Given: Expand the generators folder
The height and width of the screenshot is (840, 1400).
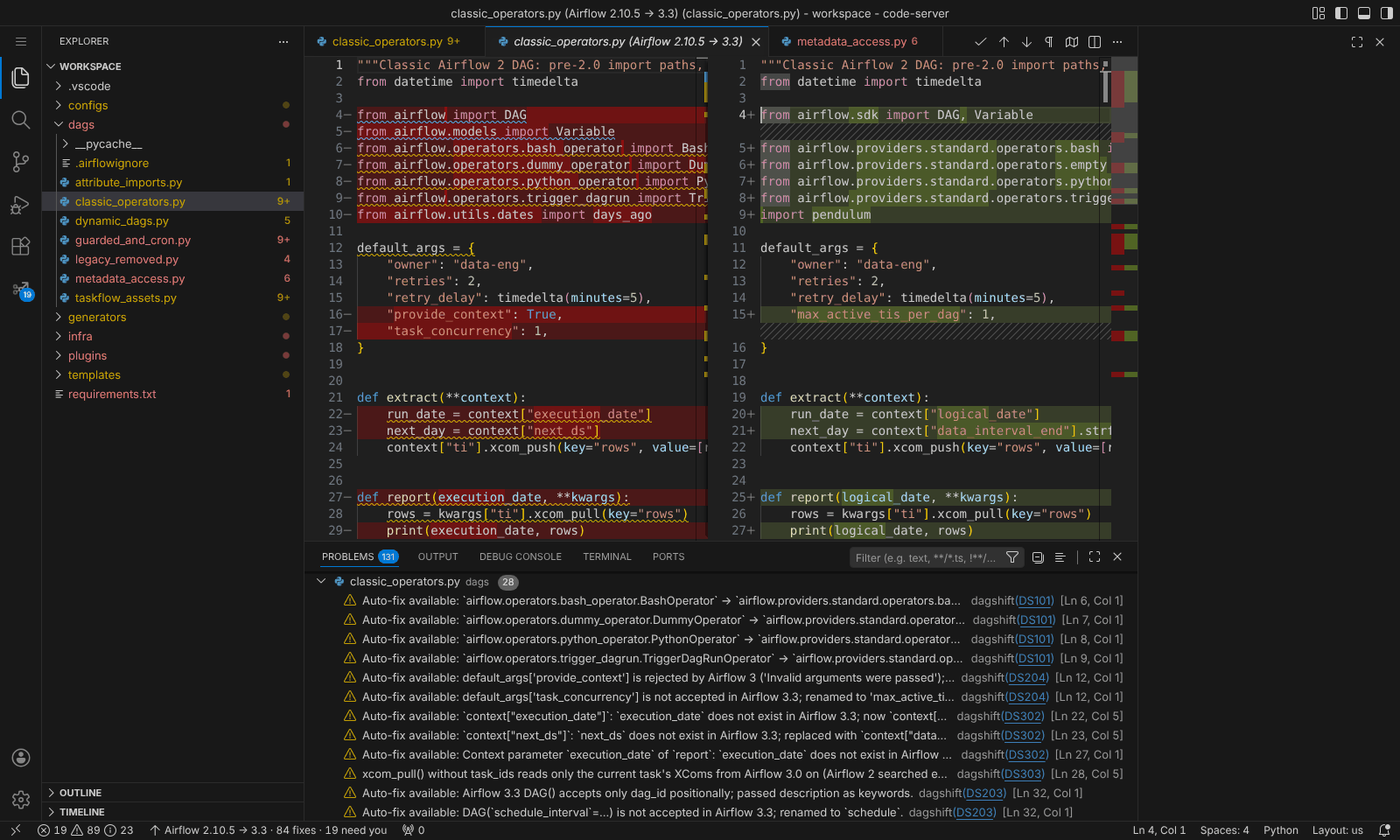Looking at the screenshot, I should pyautogui.click(x=173, y=317).
